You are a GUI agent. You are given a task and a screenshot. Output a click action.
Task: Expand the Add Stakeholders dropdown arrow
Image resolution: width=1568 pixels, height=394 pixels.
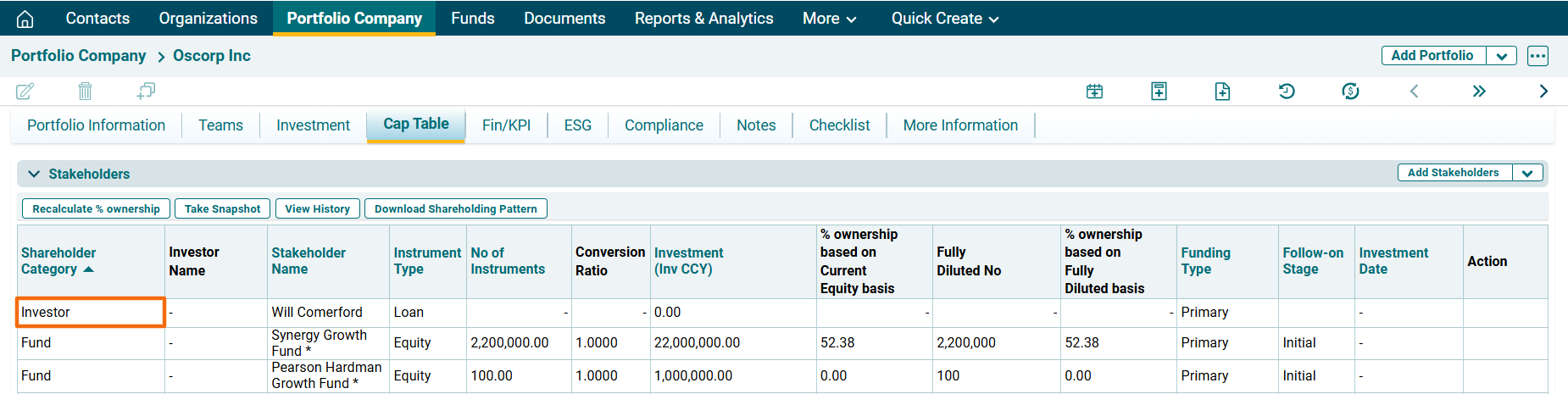[1527, 173]
